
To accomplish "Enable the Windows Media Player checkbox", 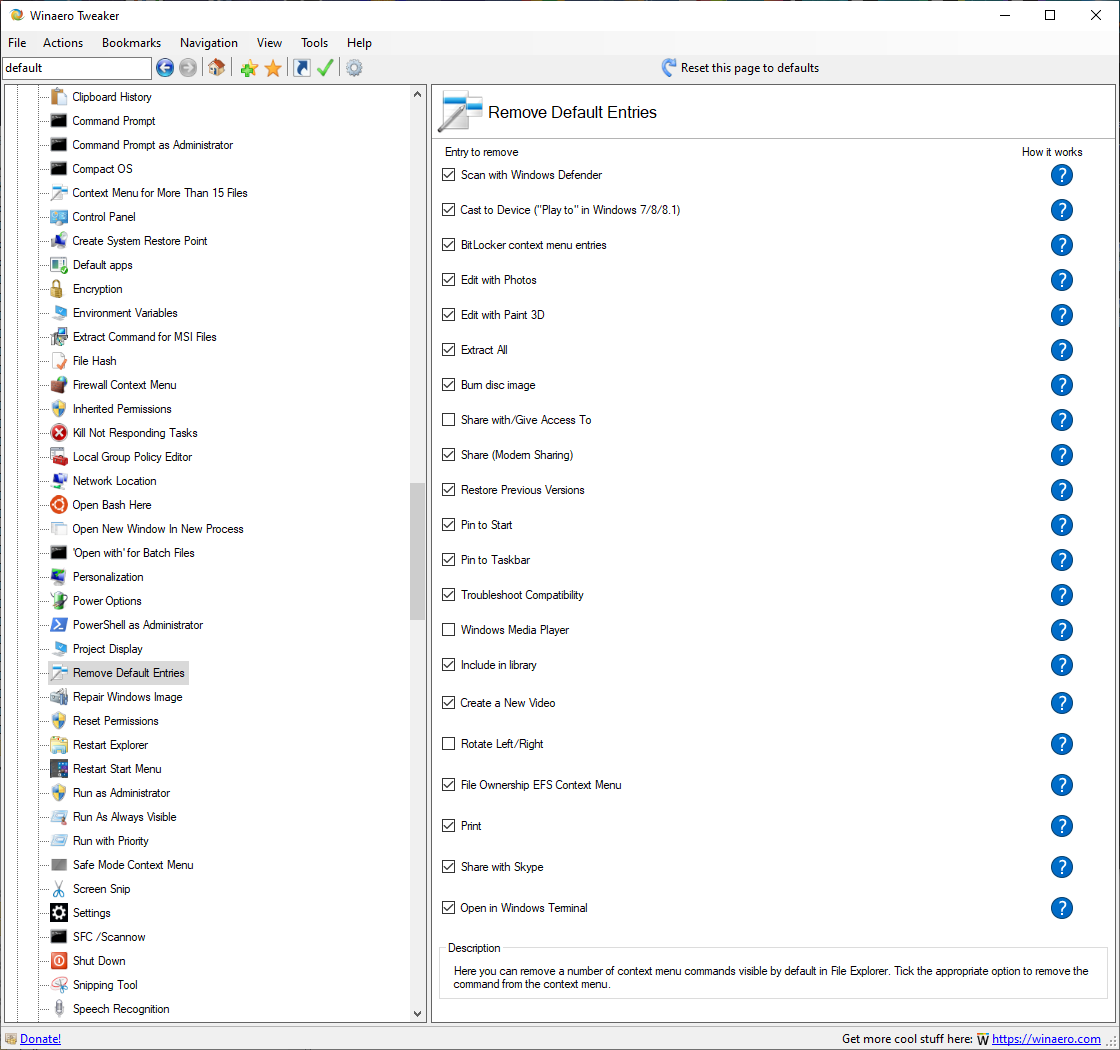I will (449, 630).
